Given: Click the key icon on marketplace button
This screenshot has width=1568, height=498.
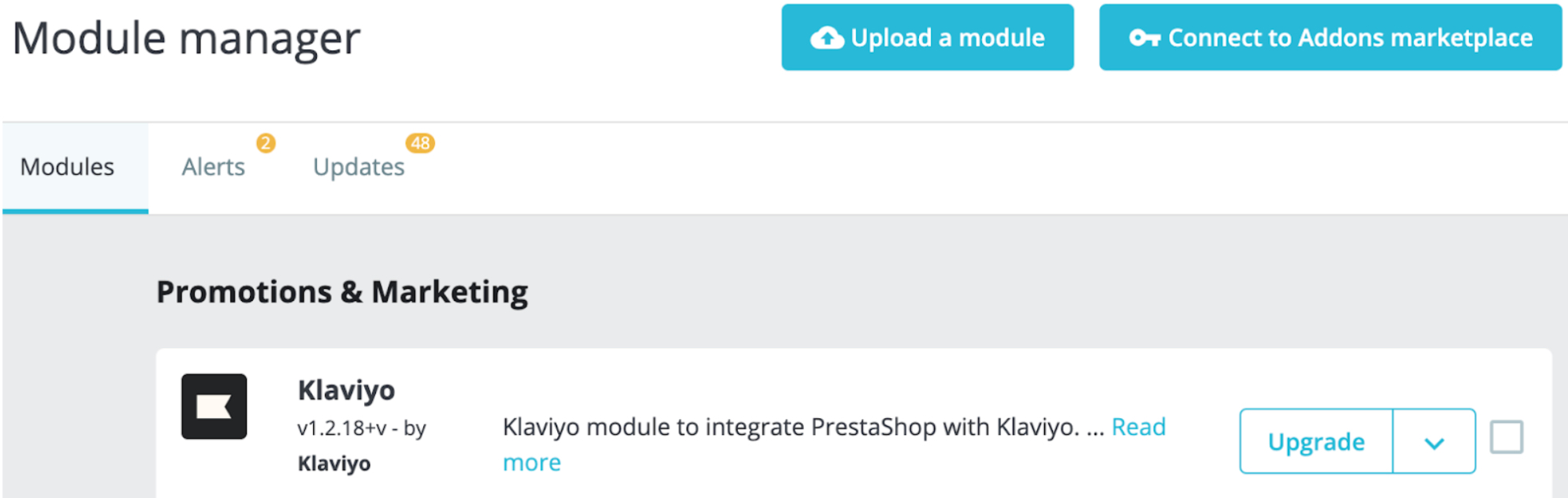Looking at the screenshot, I should click(x=1145, y=37).
